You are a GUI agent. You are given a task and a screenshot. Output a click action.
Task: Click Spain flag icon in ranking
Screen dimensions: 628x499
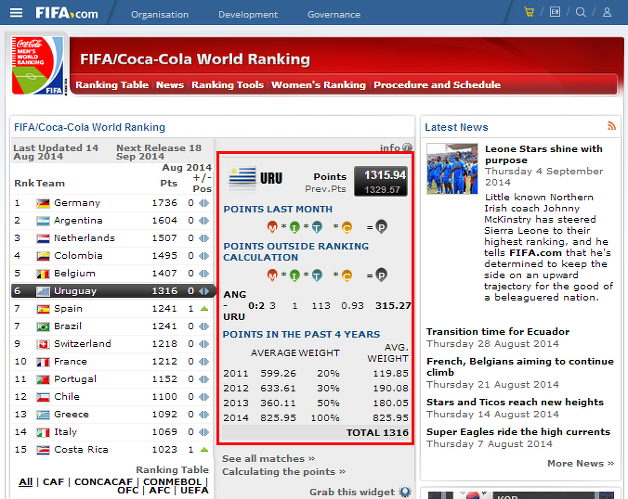[43, 309]
